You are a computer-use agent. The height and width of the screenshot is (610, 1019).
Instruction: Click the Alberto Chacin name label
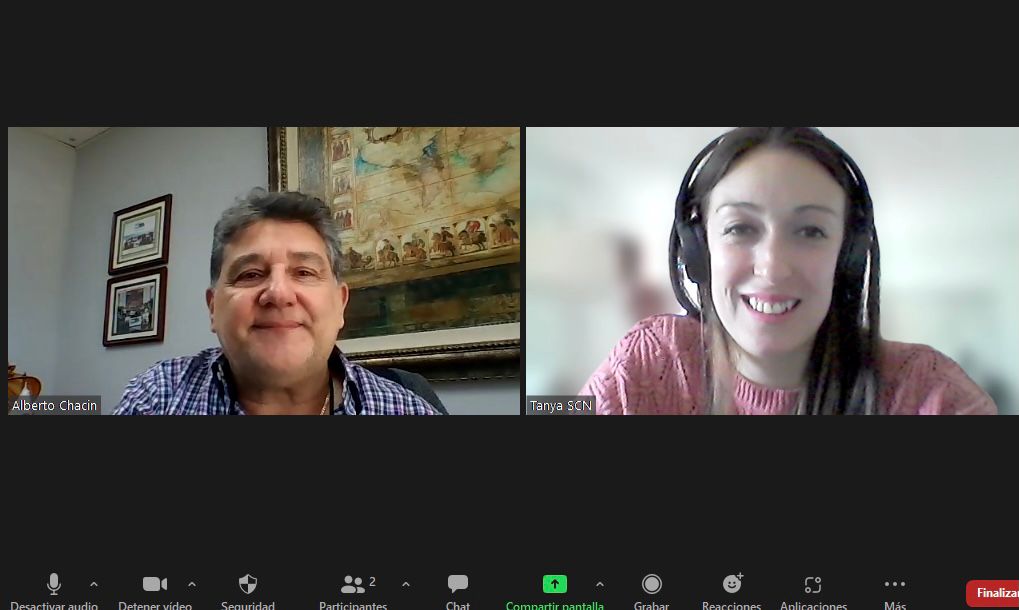pyautogui.click(x=55, y=406)
